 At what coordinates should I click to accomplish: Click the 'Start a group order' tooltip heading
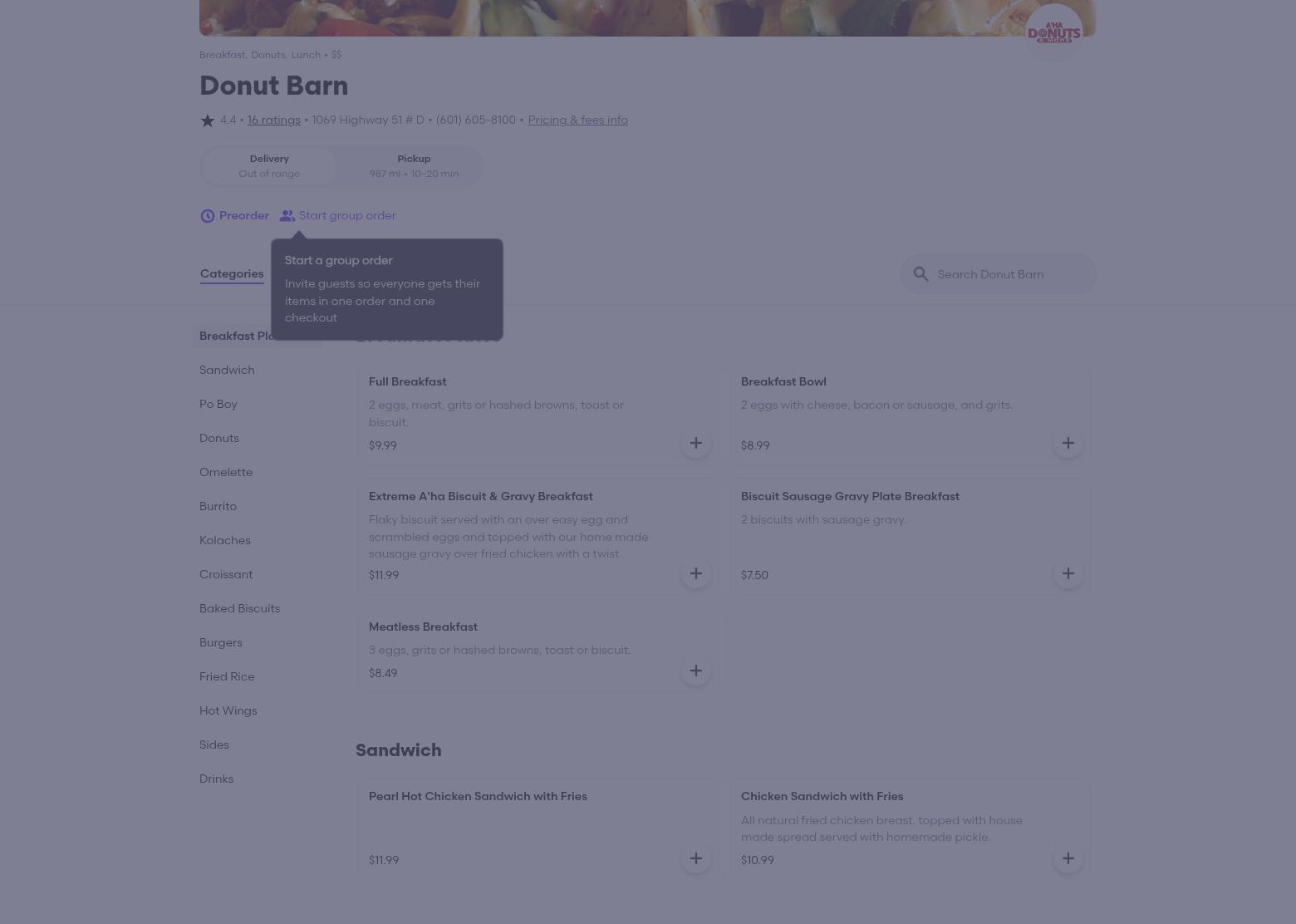(x=338, y=260)
